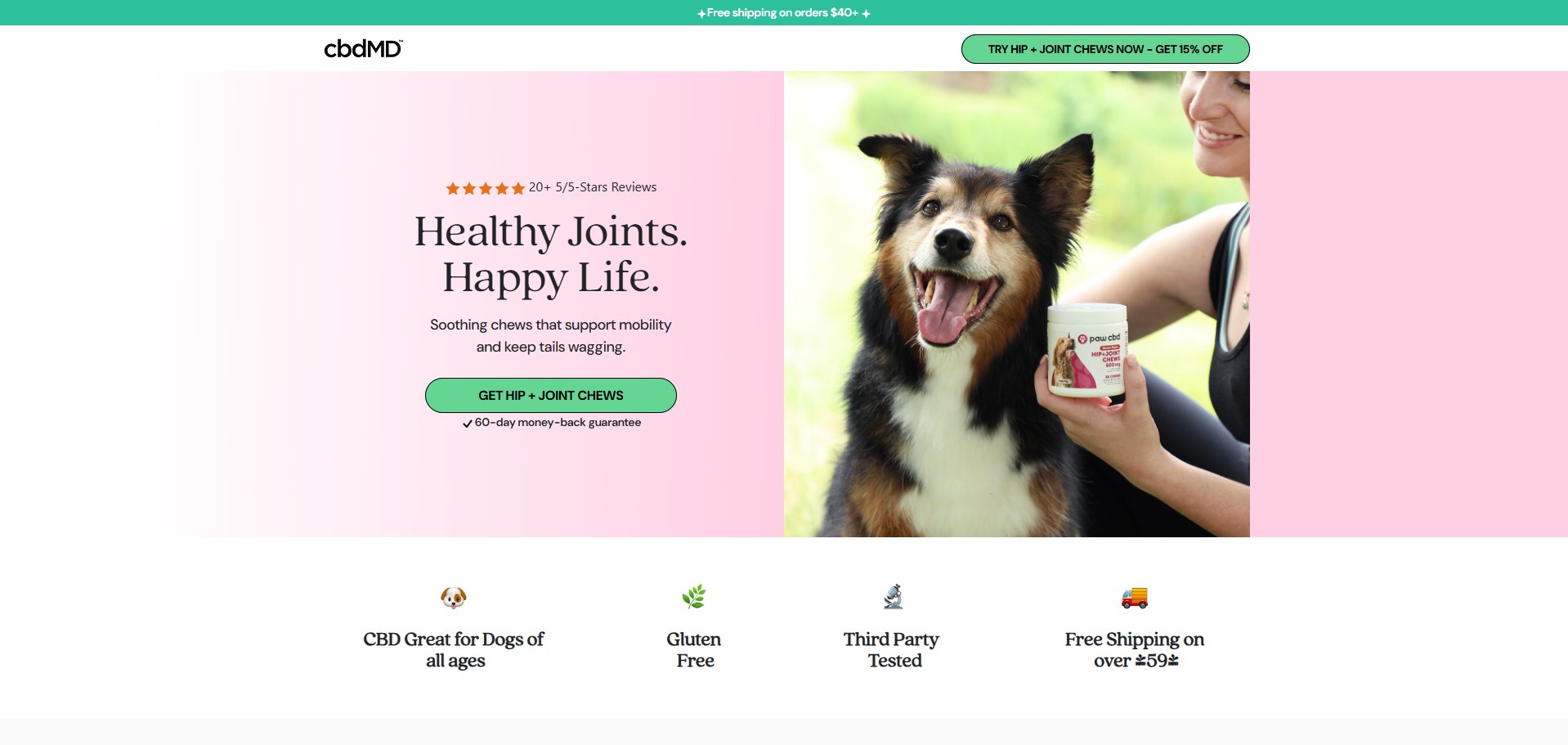
Task: Click the sparkle icon left of Free shipping
Action: 701,14
